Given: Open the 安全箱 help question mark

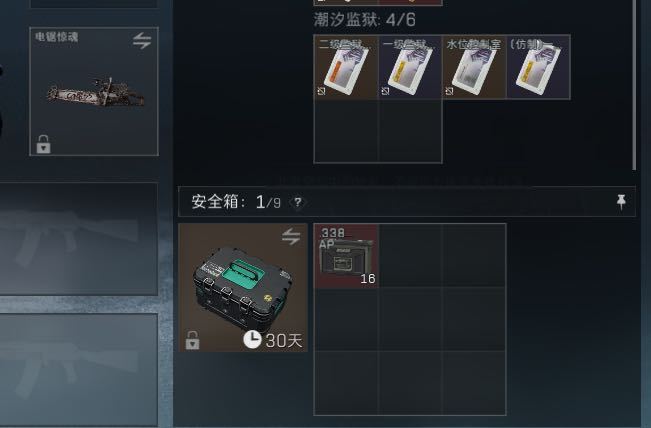Looking at the screenshot, I should coord(298,203).
